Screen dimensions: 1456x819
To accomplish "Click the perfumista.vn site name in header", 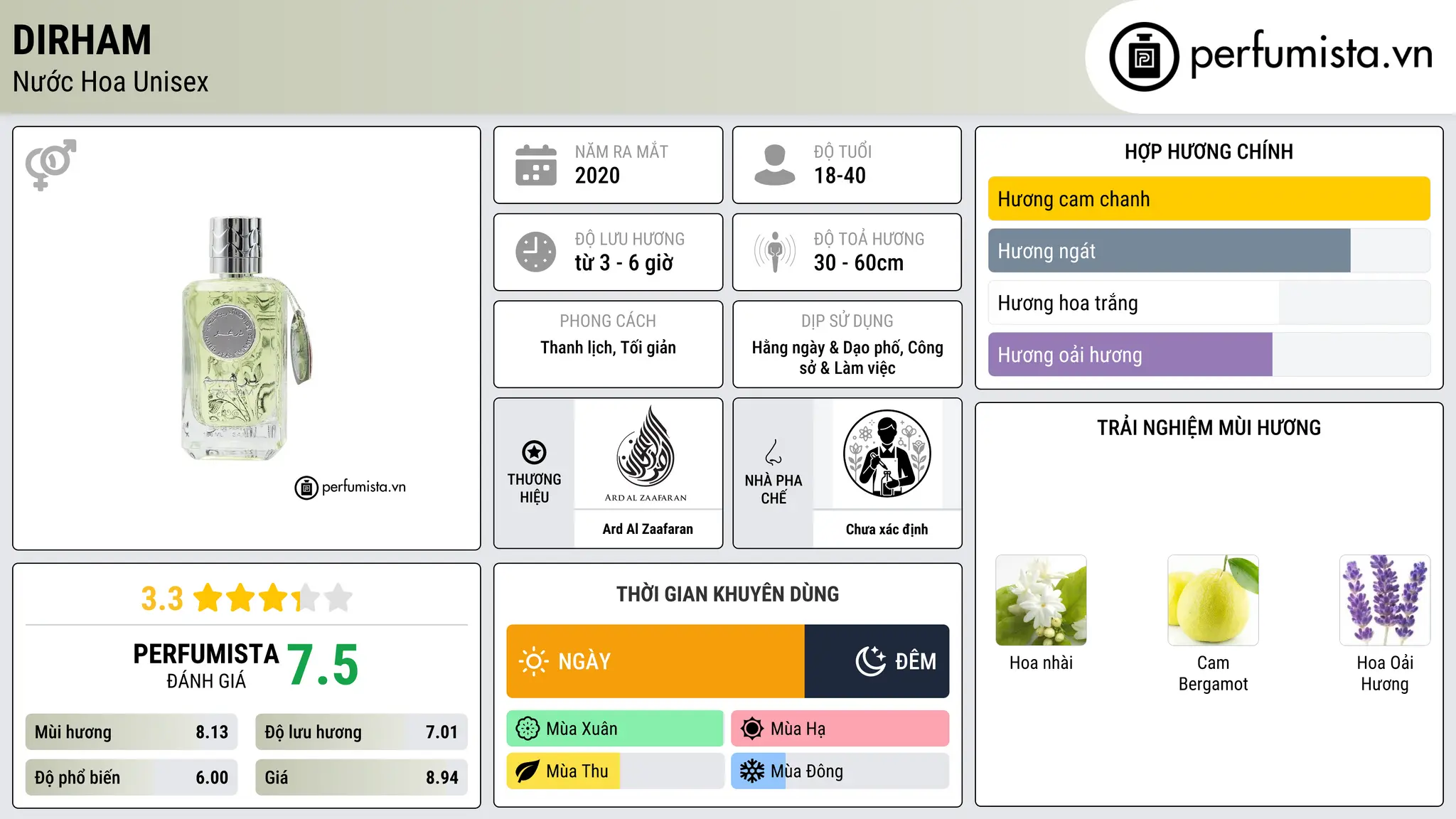I will point(1312,54).
